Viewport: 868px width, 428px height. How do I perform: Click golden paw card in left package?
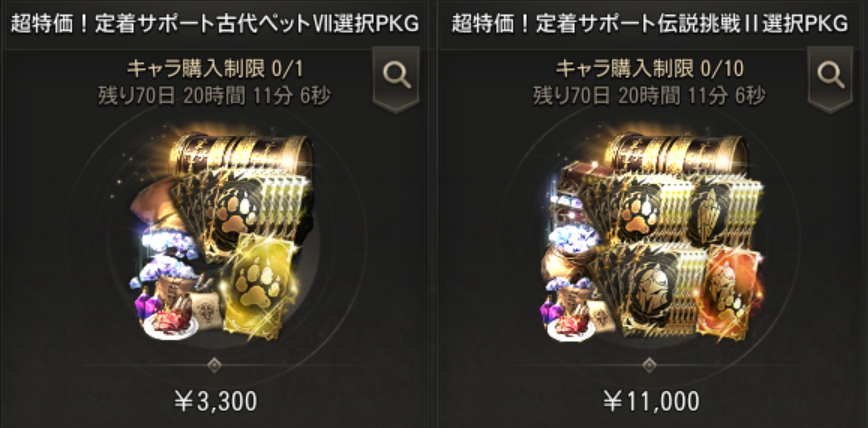[262, 286]
